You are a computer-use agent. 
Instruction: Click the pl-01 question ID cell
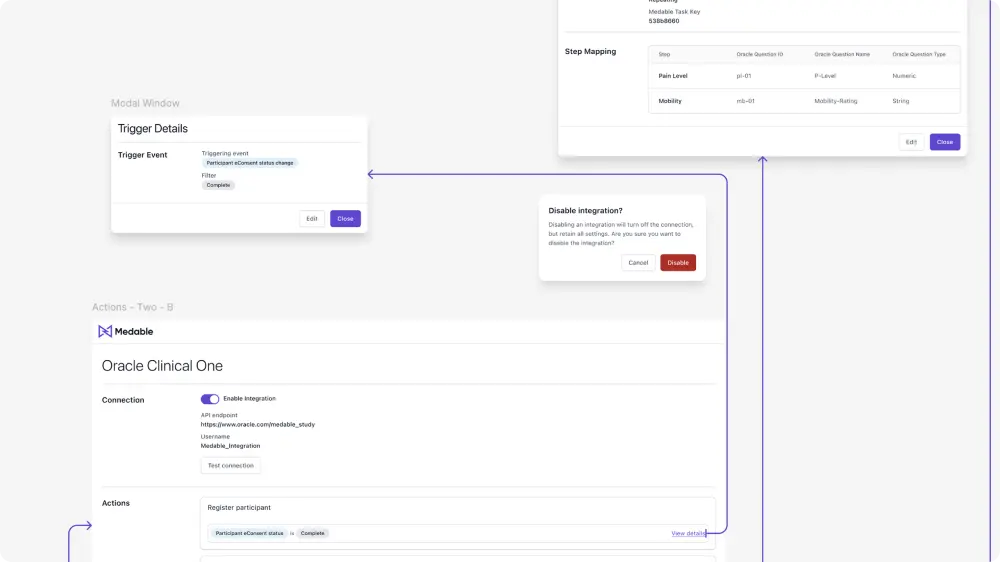pyautogui.click(x=744, y=76)
